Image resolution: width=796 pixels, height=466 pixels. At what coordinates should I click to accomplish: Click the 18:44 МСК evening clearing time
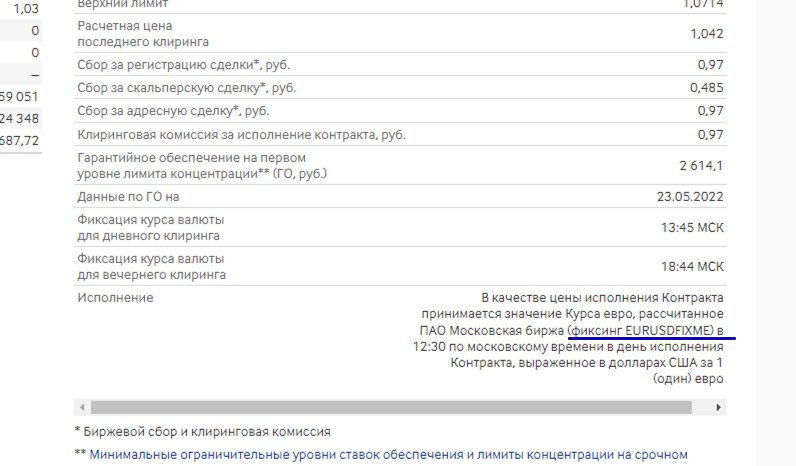(x=692, y=266)
